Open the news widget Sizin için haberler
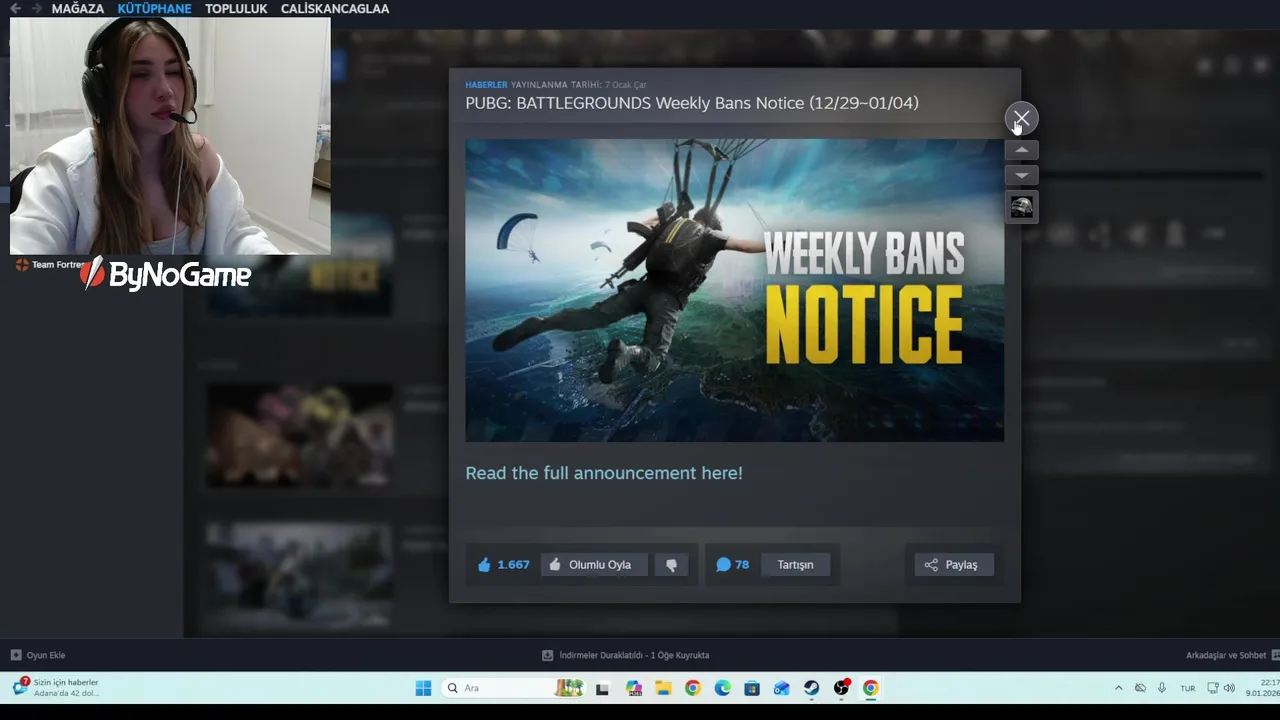Screen dimensions: 1280x720 56,687
